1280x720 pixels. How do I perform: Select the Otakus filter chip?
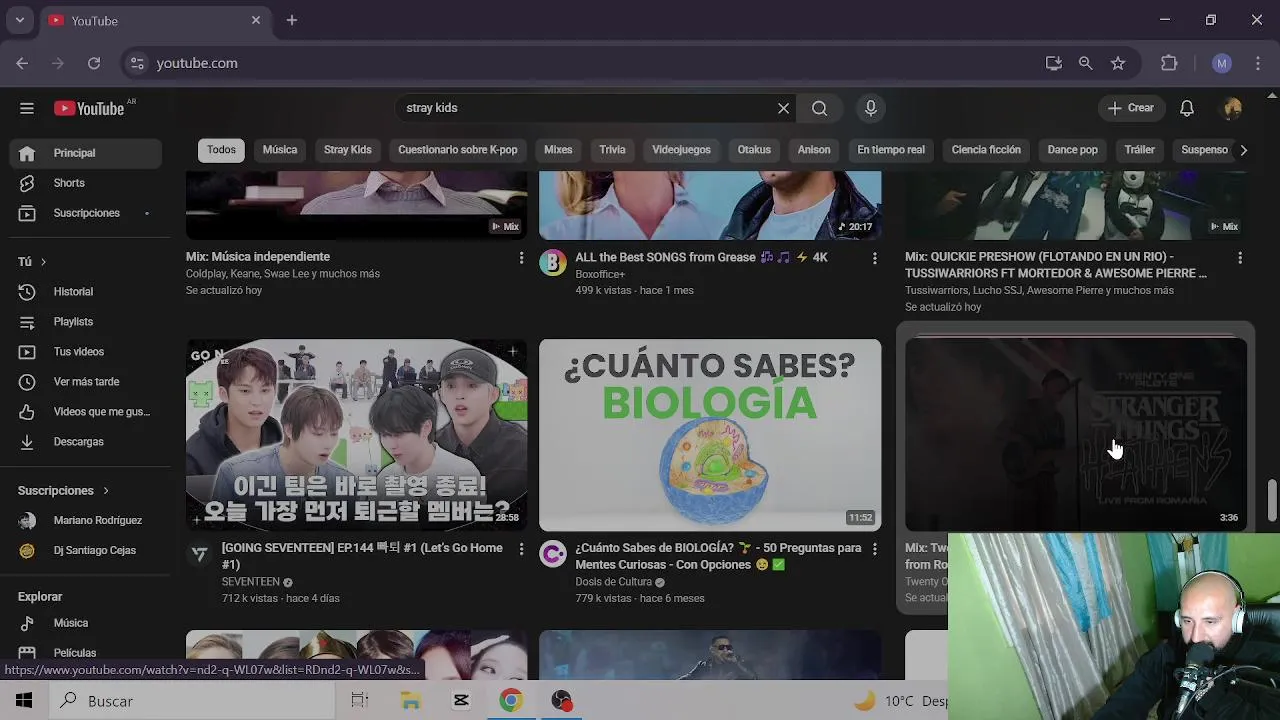754,150
